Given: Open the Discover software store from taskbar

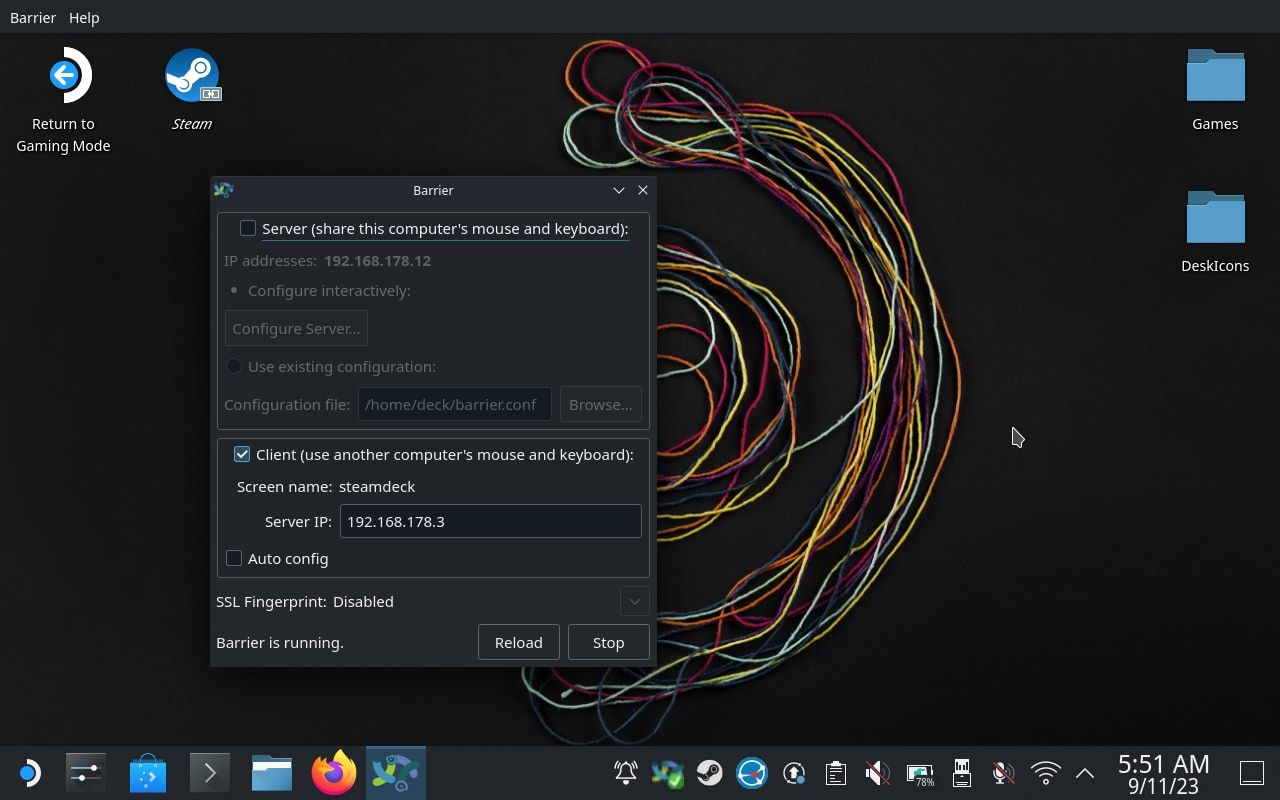Looking at the screenshot, I should tap(148, 772).
